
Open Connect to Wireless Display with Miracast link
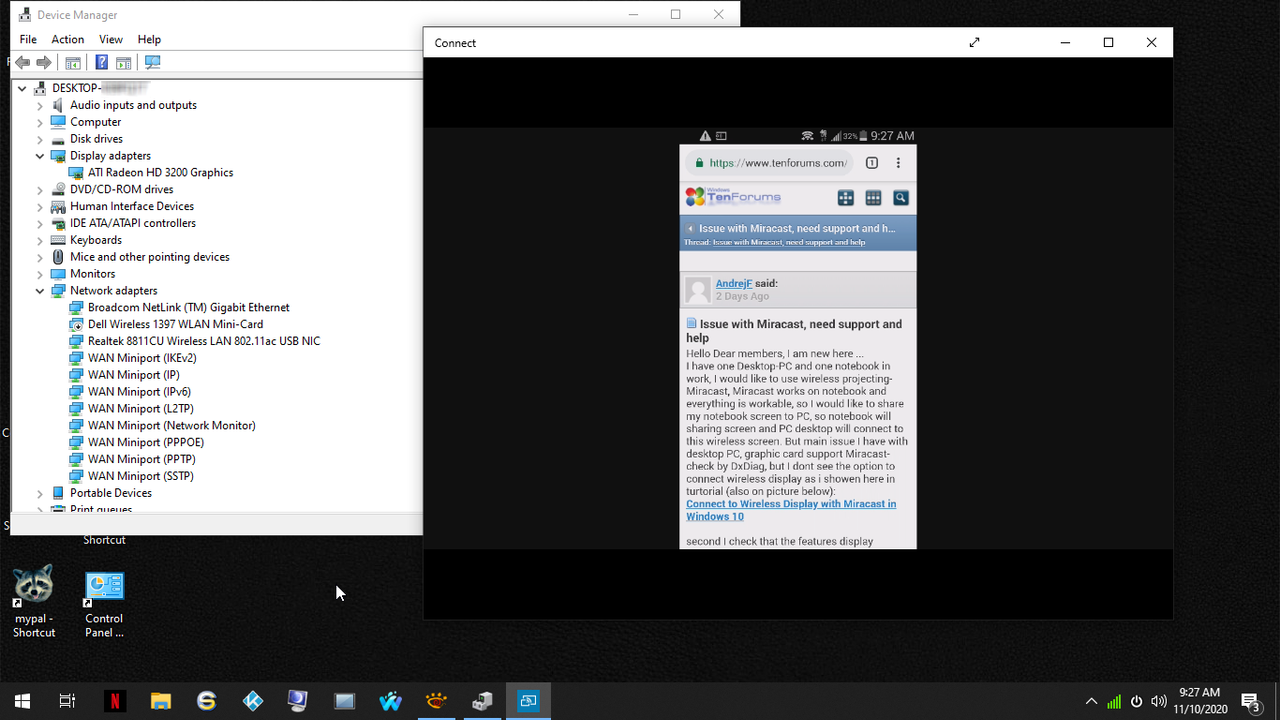(791, 510)
